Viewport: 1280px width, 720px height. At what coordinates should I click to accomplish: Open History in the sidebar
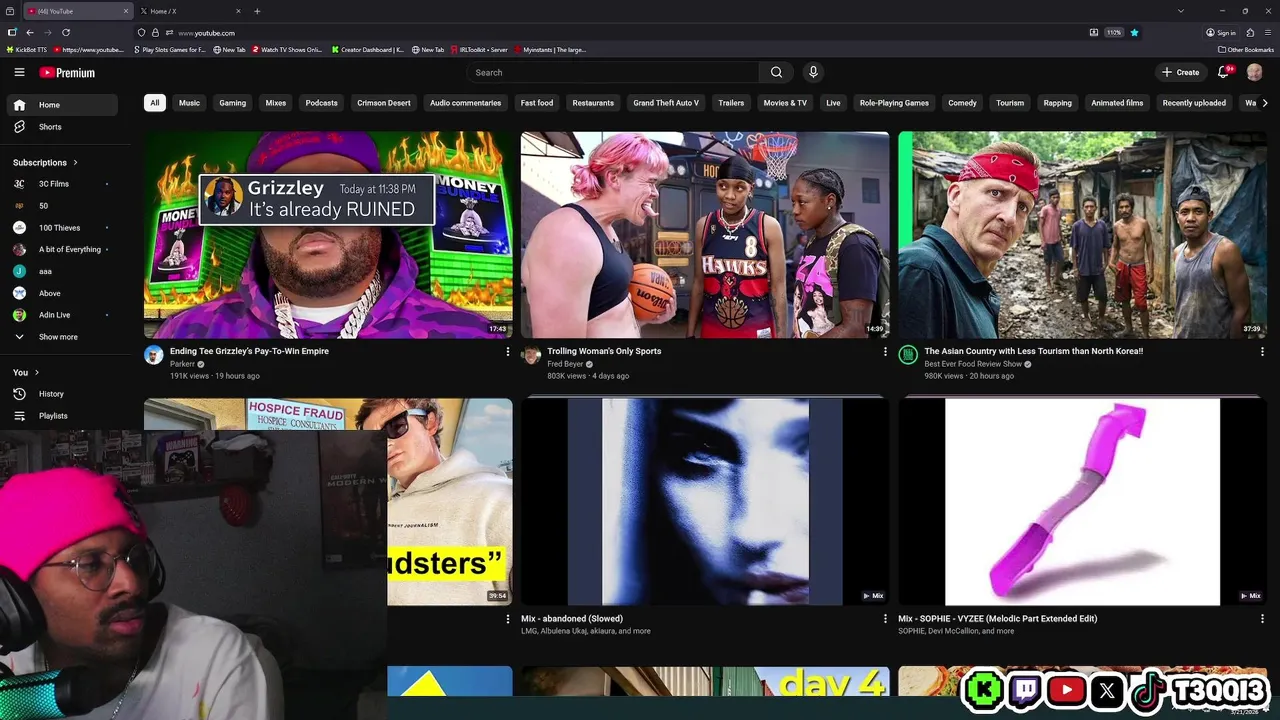62,394
